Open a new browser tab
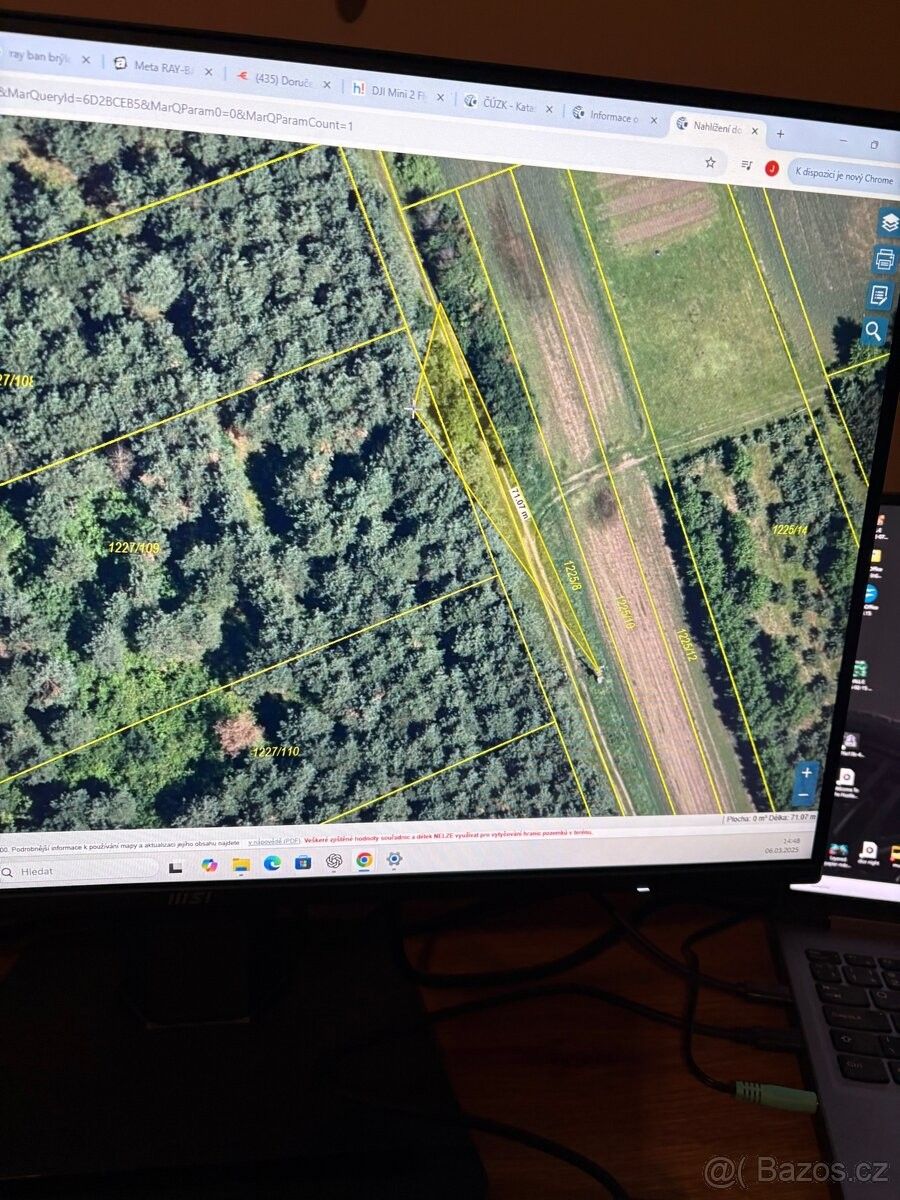900x1200 pixels. pyautogui.click(x=780, y=134)
